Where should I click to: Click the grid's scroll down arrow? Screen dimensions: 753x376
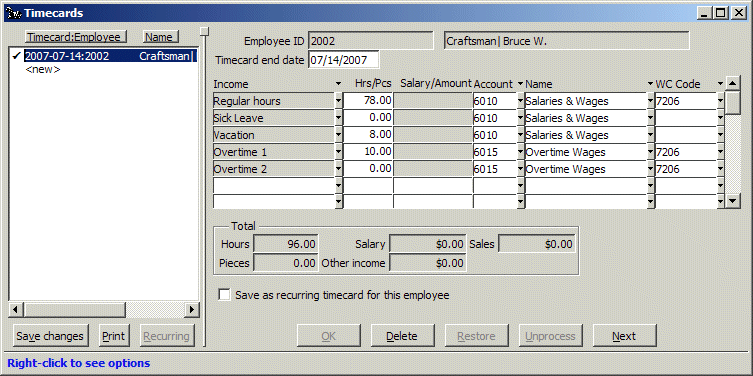[732, 201]
